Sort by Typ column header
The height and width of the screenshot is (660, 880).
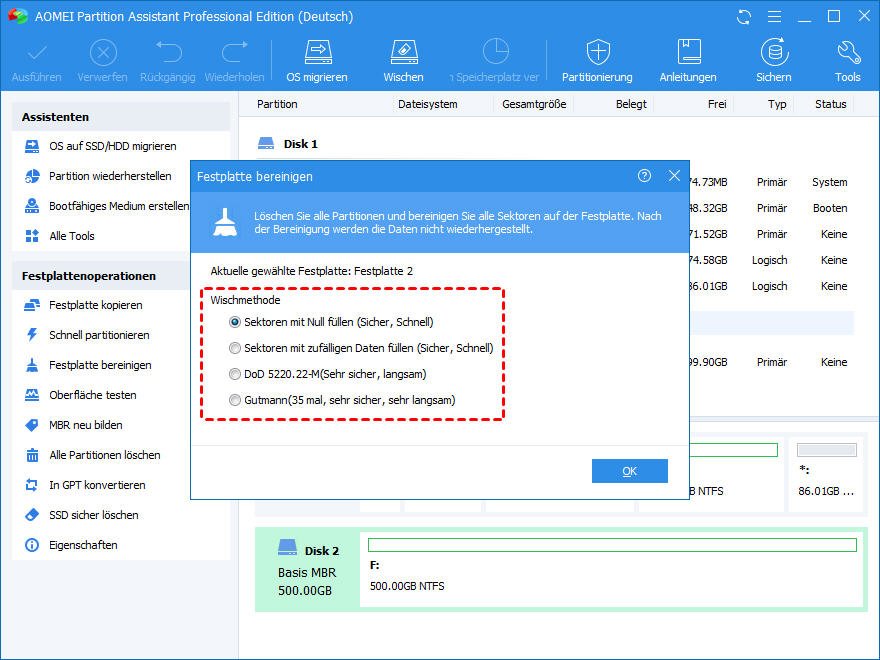coord(777,104)
